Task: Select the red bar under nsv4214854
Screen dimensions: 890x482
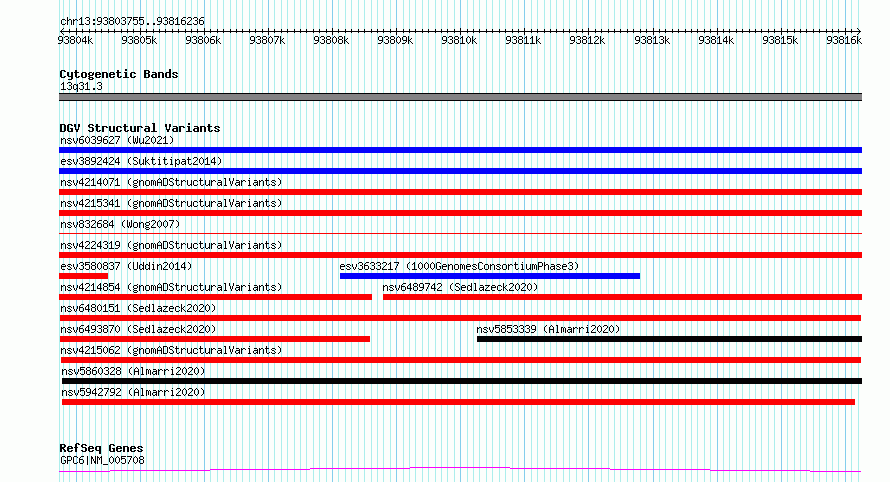Action: [x=216, y=297]
